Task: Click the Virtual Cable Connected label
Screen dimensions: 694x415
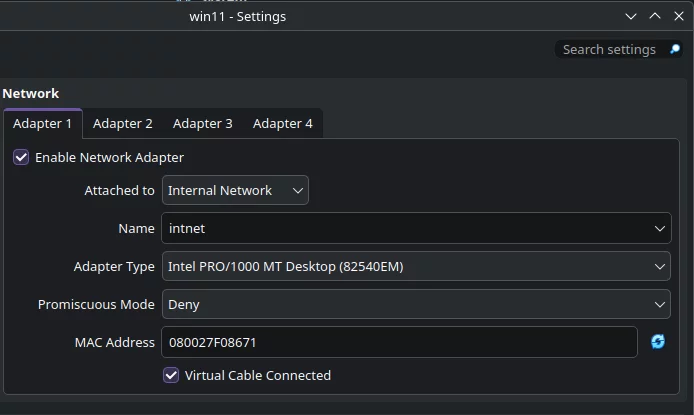Action: click(x=257, y=375)
